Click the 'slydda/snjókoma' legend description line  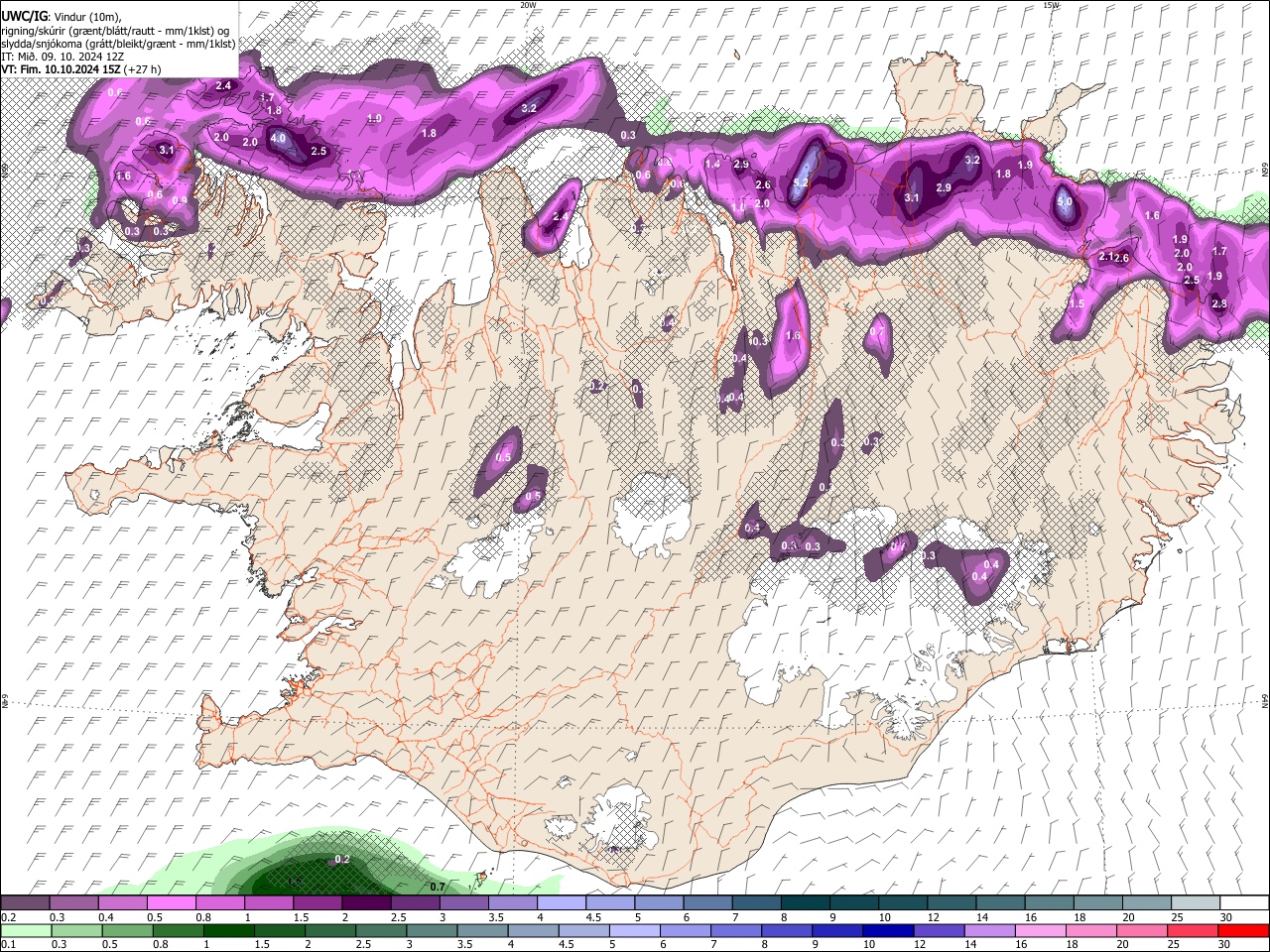point(119,44)
